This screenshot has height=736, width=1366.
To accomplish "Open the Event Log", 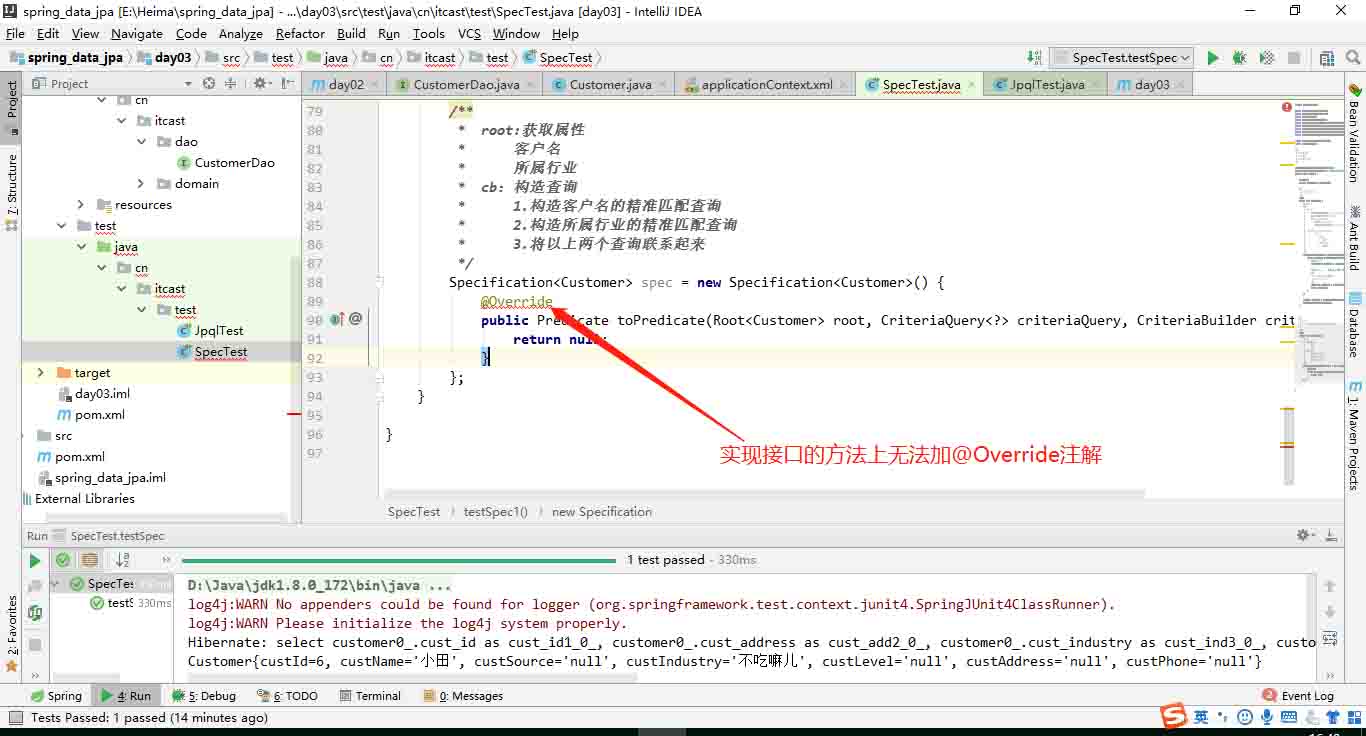I will click(1298, 696).
